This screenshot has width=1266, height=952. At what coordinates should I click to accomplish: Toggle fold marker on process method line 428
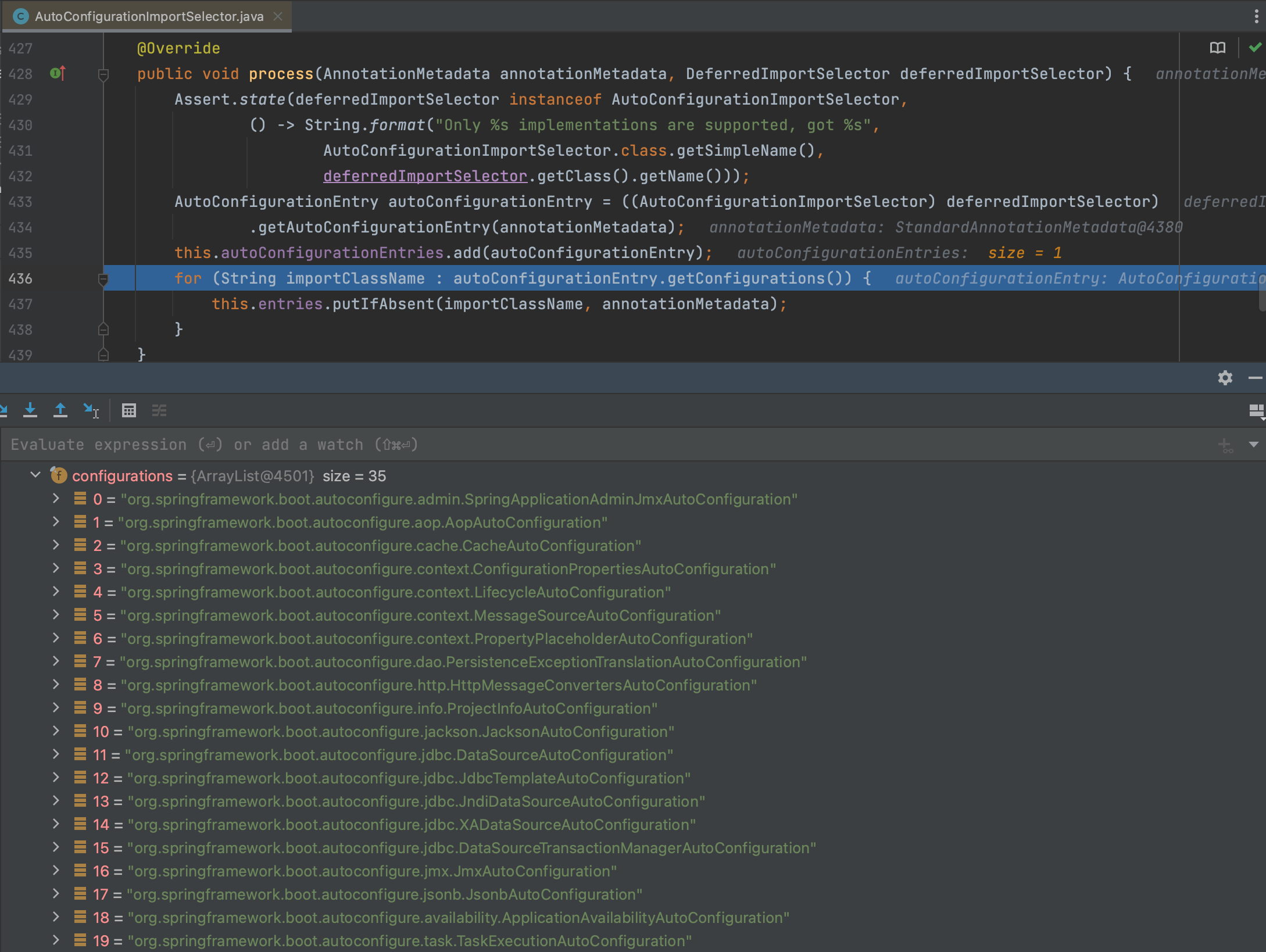click(103, 74)
